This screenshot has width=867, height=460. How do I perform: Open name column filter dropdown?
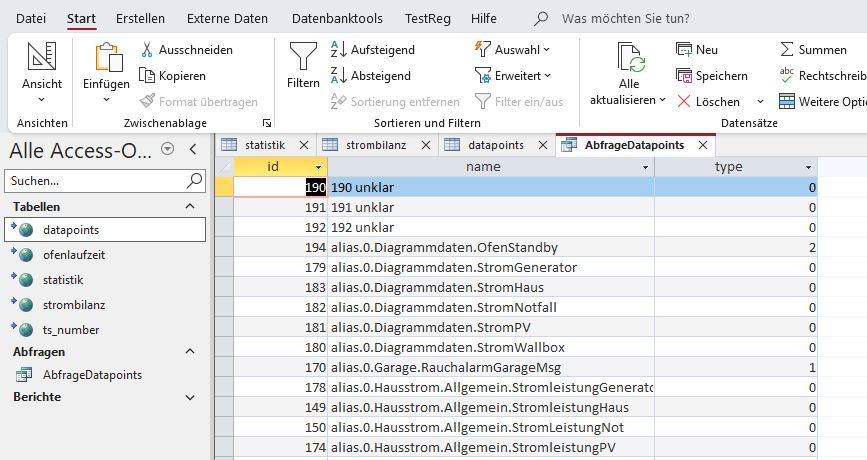click(645, 168)
